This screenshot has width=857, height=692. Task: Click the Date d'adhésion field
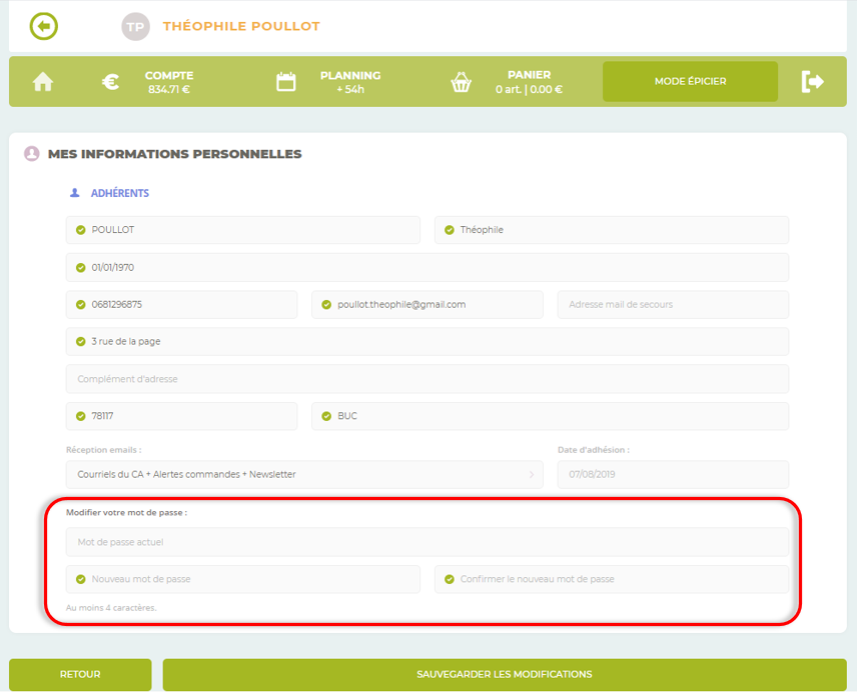click(672, 474)
